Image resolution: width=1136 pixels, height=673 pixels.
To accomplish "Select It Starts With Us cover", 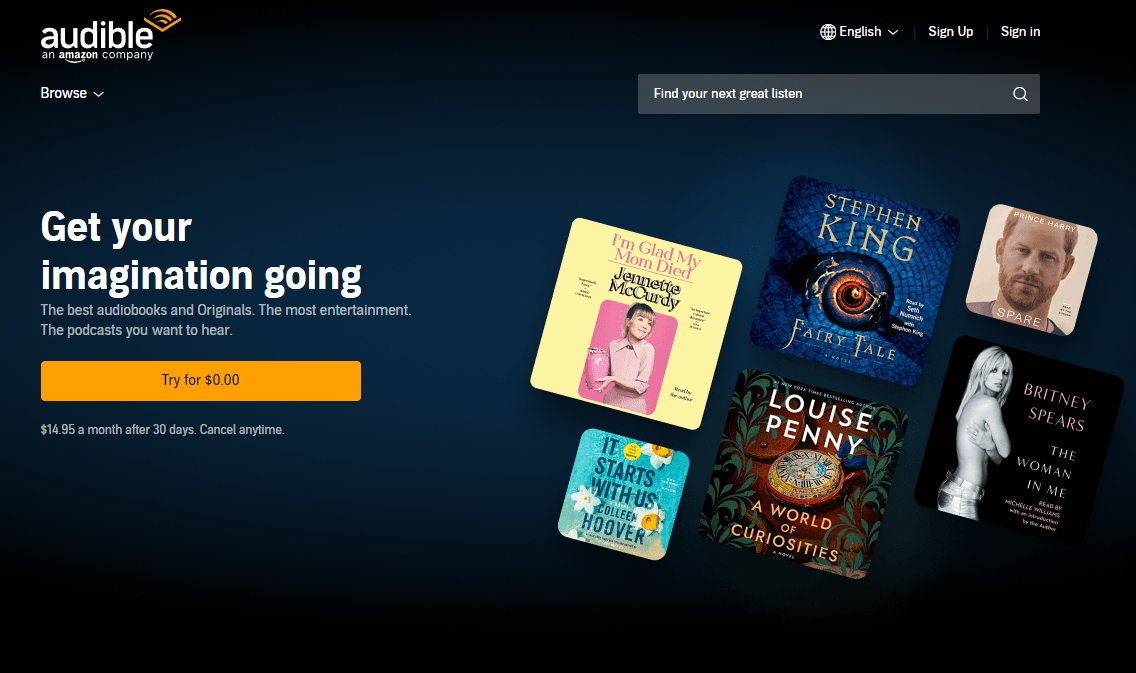I will coord(624,494).
